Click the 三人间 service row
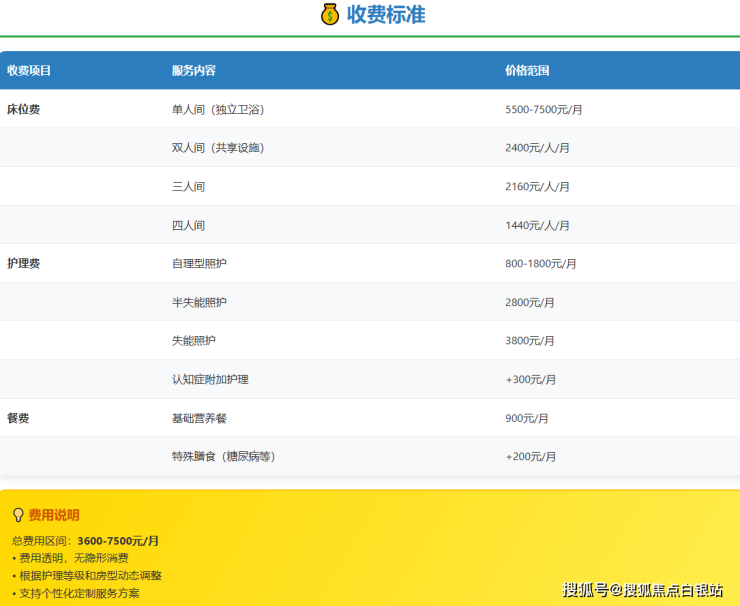This screenshot has width=740, height=606. (188, 187)
